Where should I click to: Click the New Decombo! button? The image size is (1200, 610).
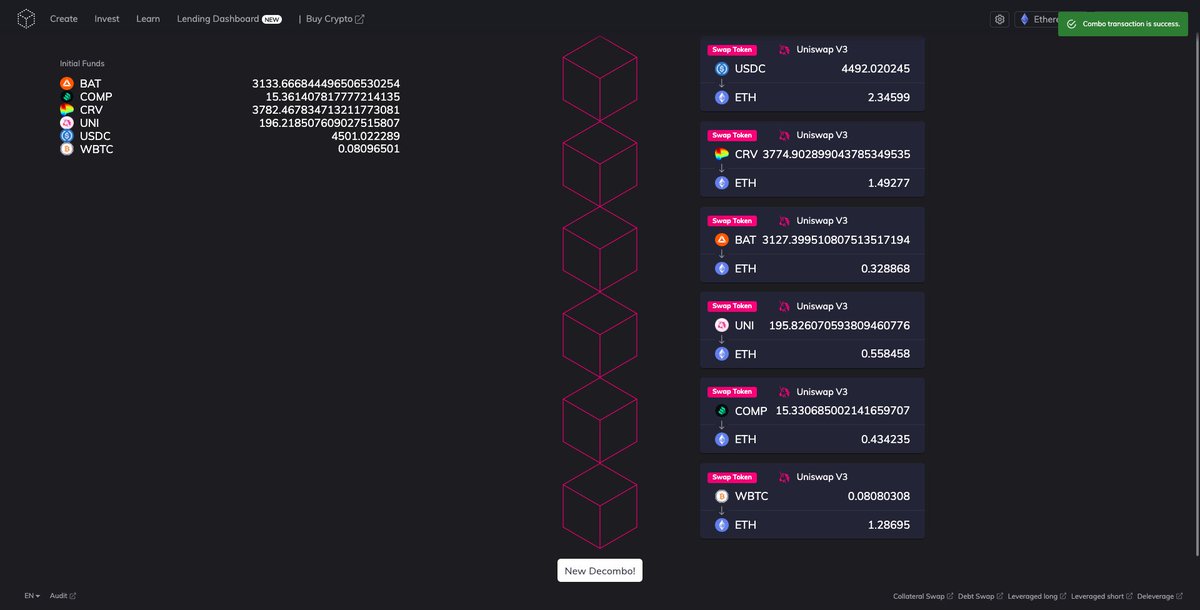point(600,571)
